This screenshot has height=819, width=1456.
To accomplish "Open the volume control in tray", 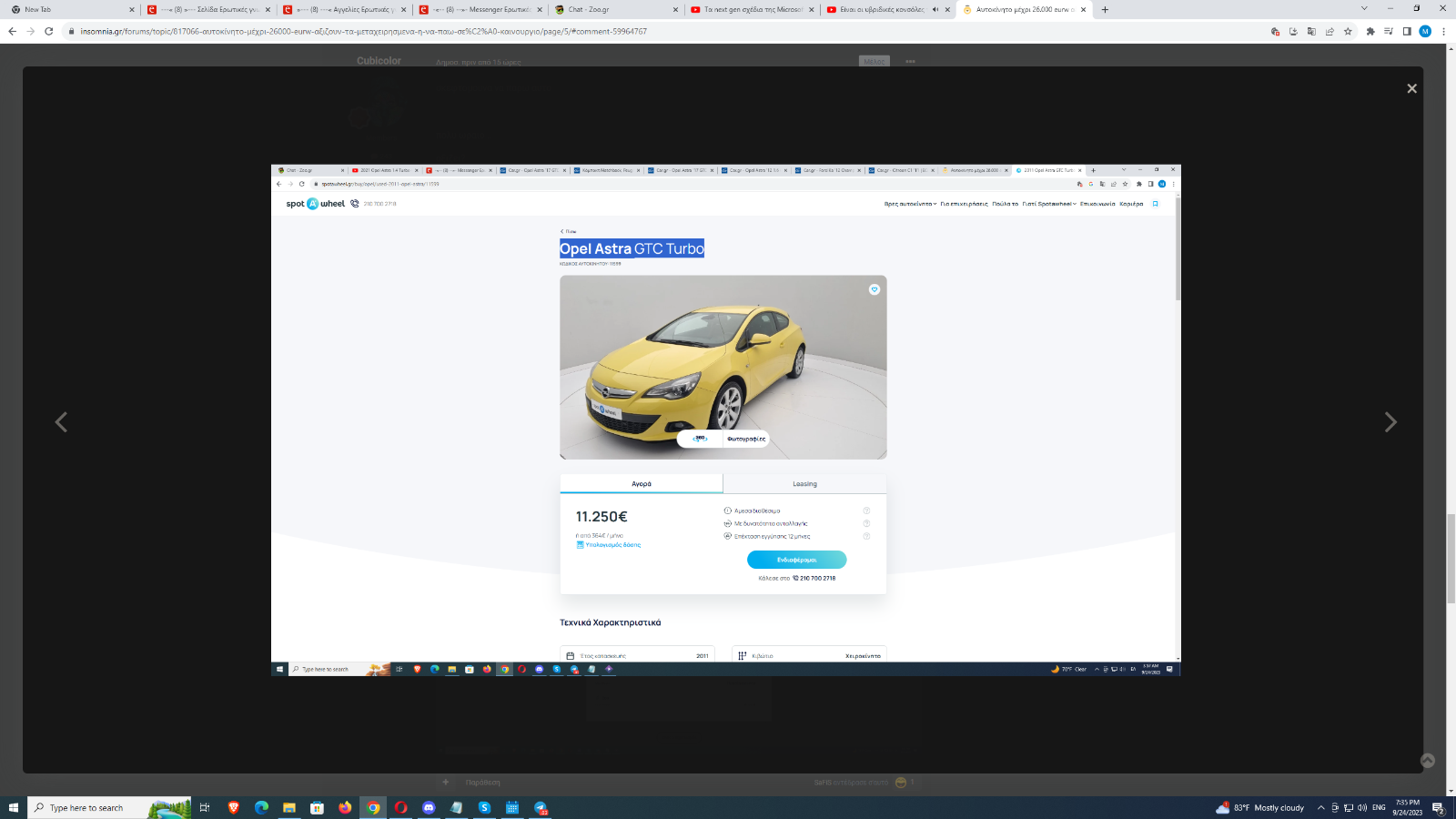I will (1362, 807).
